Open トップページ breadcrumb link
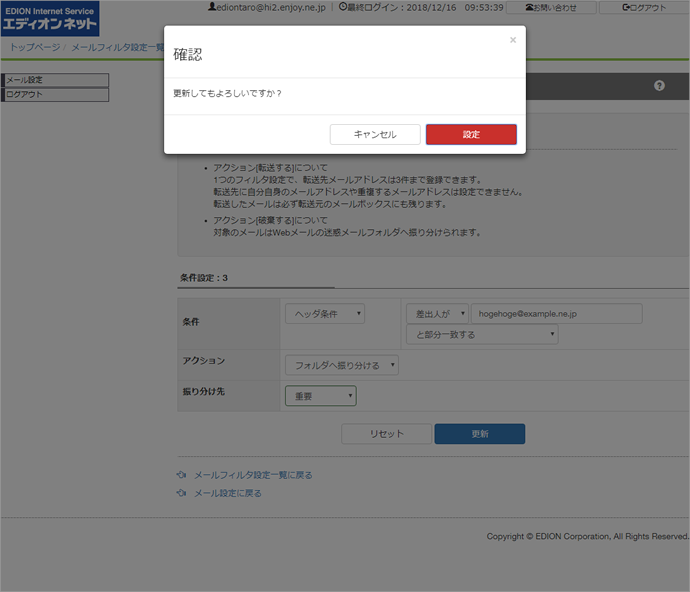690x592 pixels. (x=35, y=47)
